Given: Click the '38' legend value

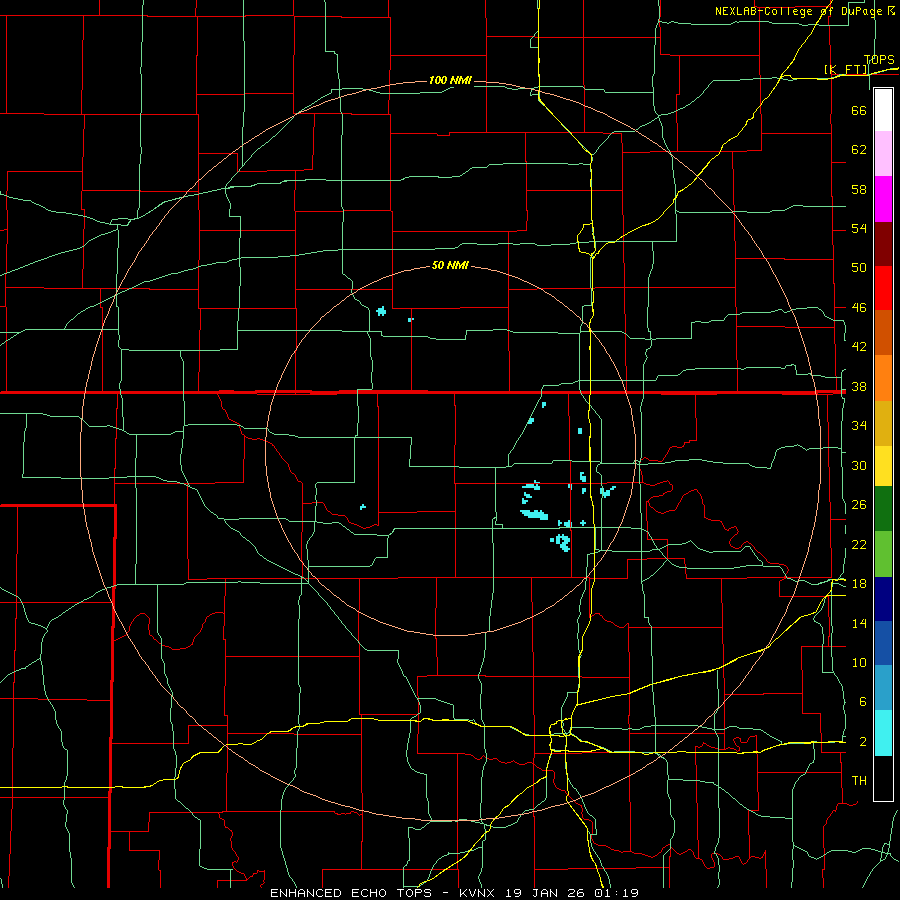Looking at the screenshot, I should pyautogui.click(x=859, y=387).
